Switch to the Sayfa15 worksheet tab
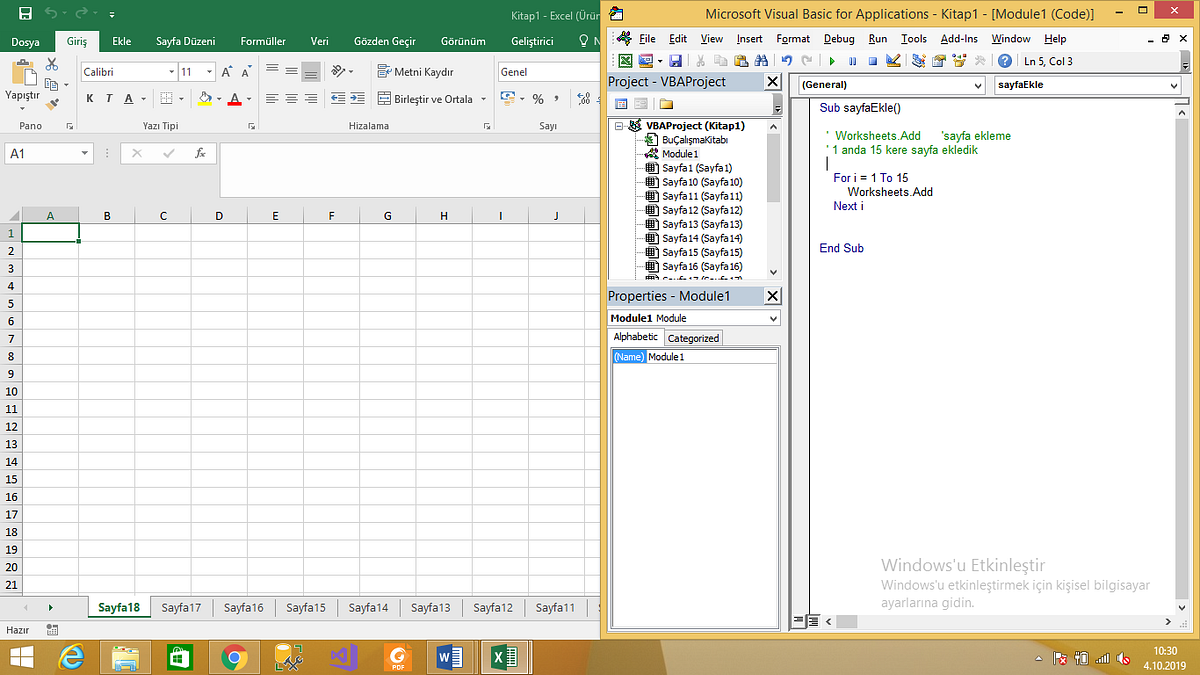1200x675 pixels. click(305, 607)
